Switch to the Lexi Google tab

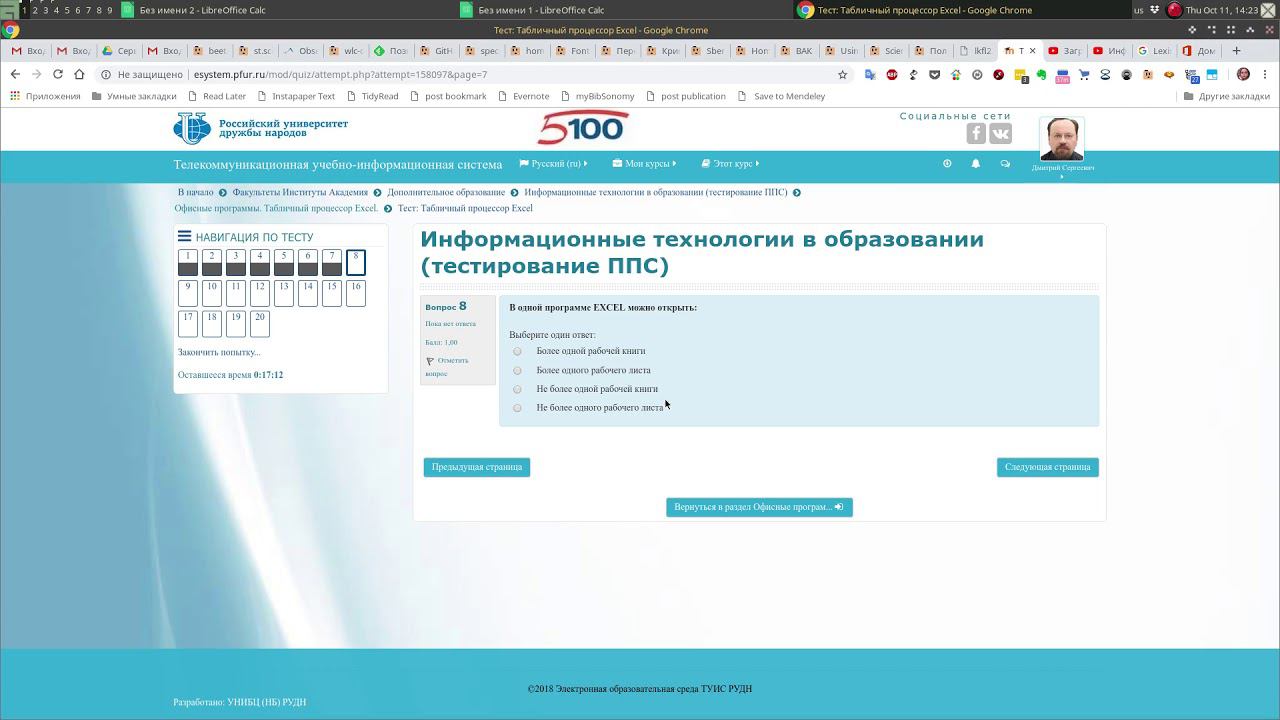click(1156, 51)
